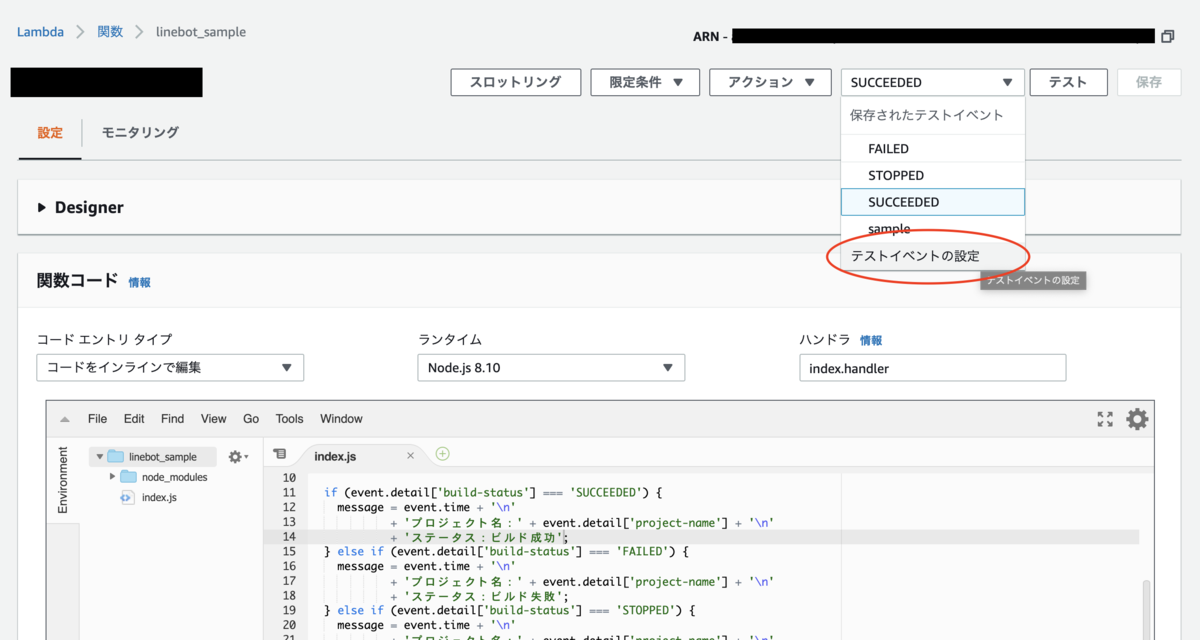The width and height of the screenshot is (1200, 640).
Task: Click the 保存 button
Action: pyautogui.click(x=1149, y=82)
